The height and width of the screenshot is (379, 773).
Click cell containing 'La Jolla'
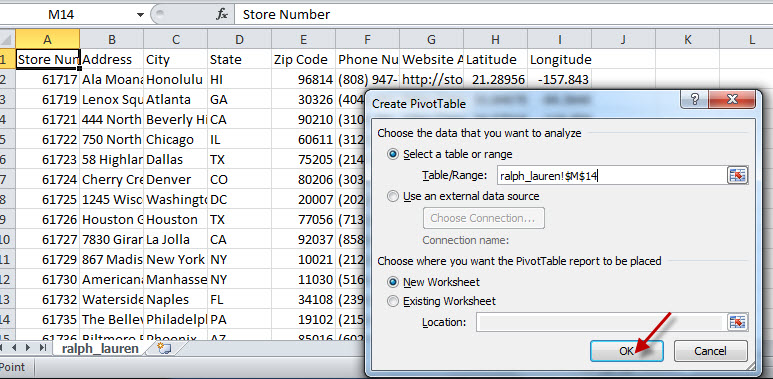tap(176, 240)
